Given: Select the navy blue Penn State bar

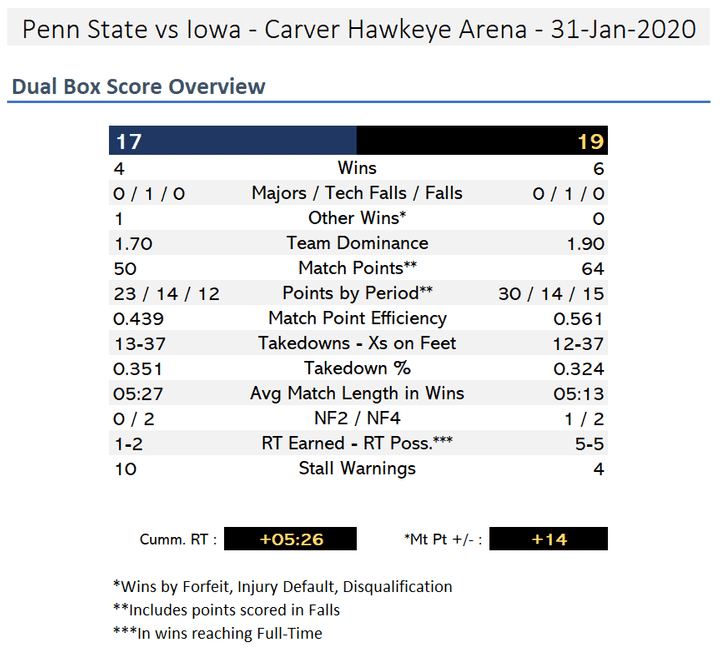Looking at the screenshot, I should click(233, 140).
